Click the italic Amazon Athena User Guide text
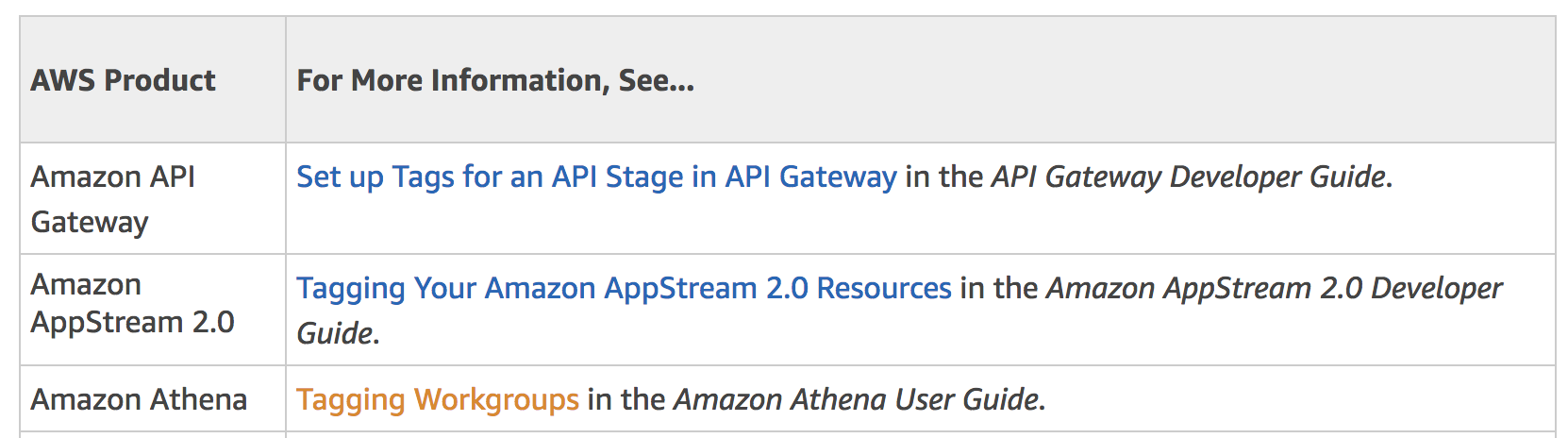The height and width of the screenshot is (438, 1568). (857, 399)
